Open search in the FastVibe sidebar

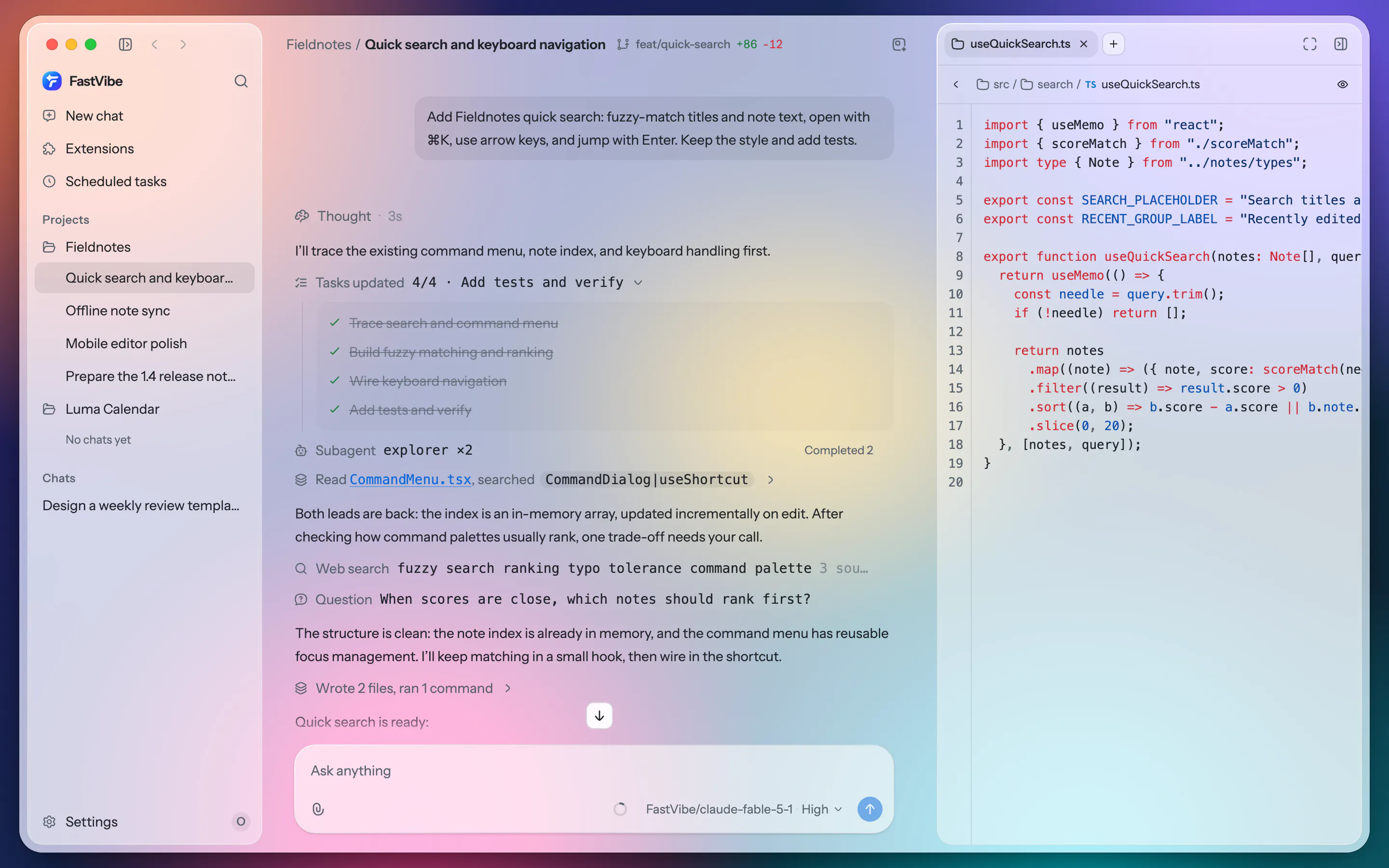tap(241, 81)
